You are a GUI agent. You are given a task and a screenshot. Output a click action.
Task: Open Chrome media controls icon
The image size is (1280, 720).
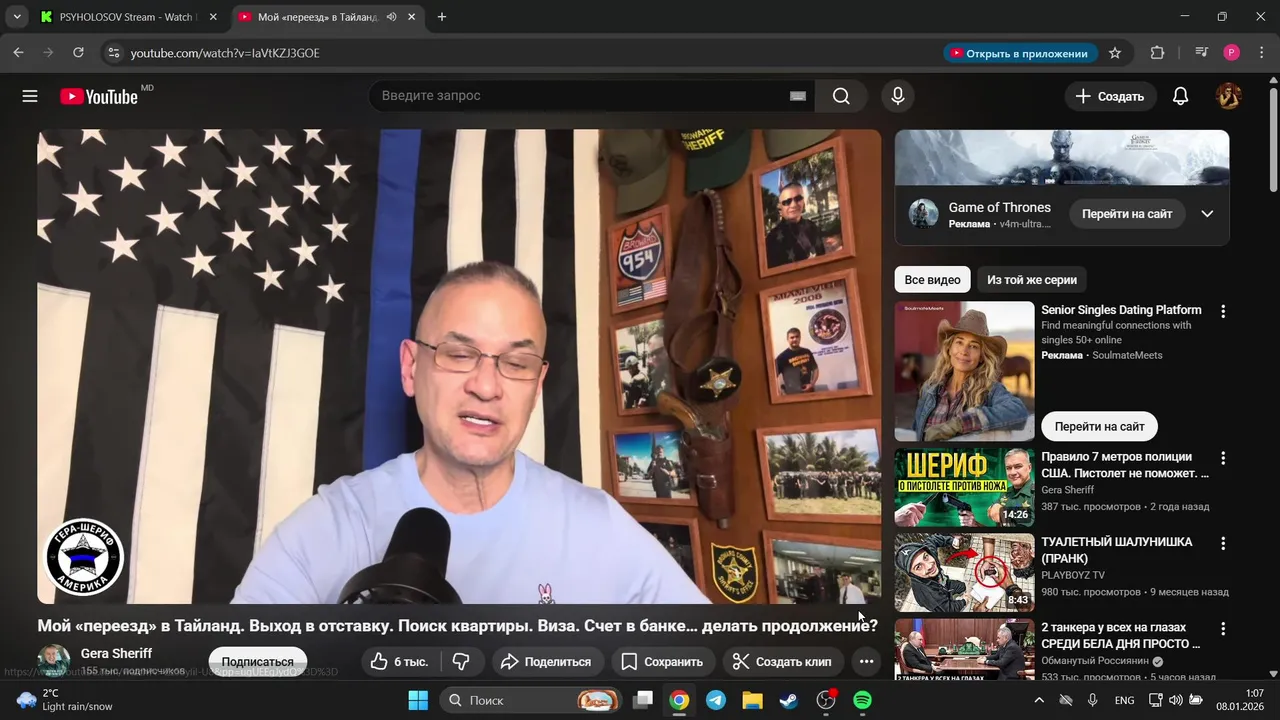[x=1202, y=53]
